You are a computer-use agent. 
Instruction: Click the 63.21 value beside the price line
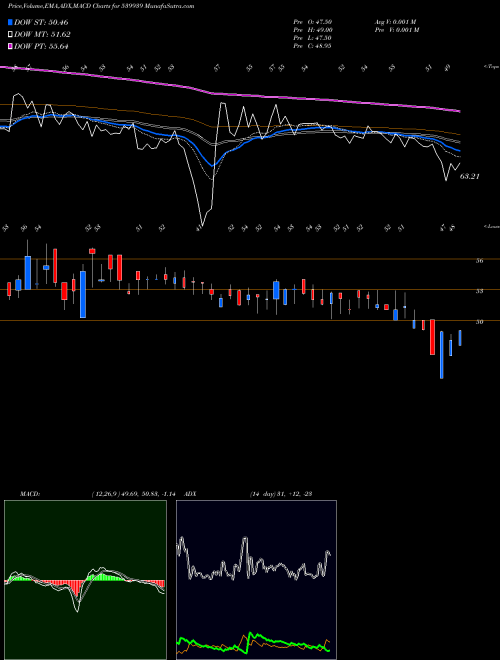coord(470,176)
